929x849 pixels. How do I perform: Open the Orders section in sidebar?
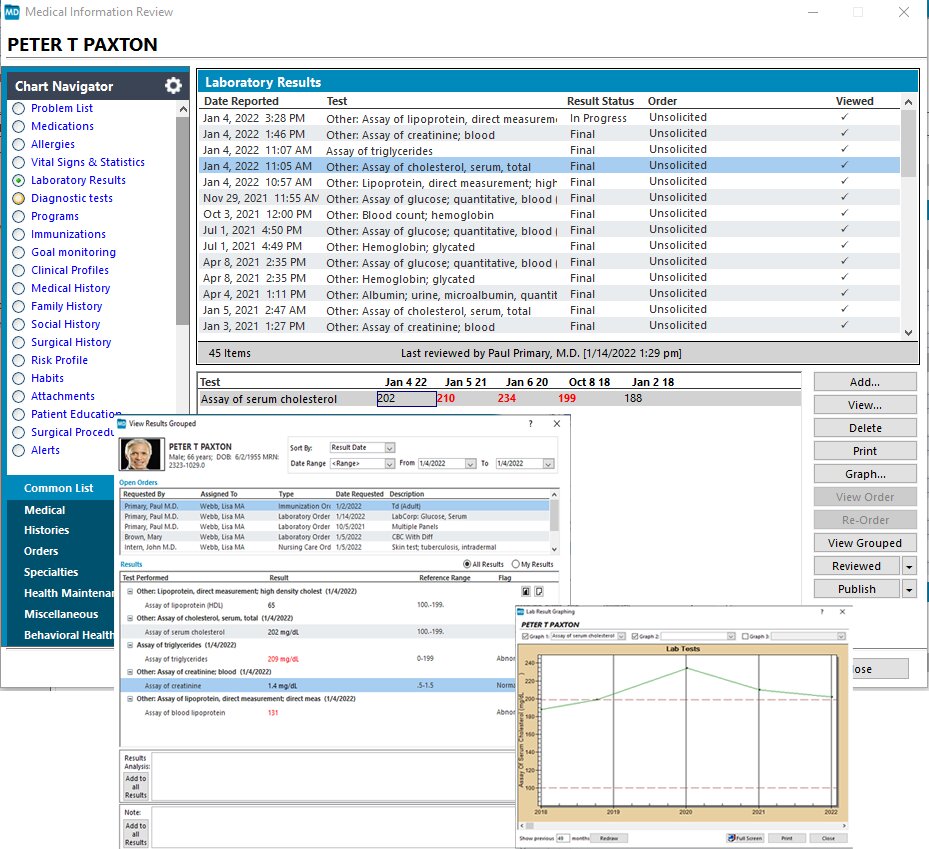point(41,551)
